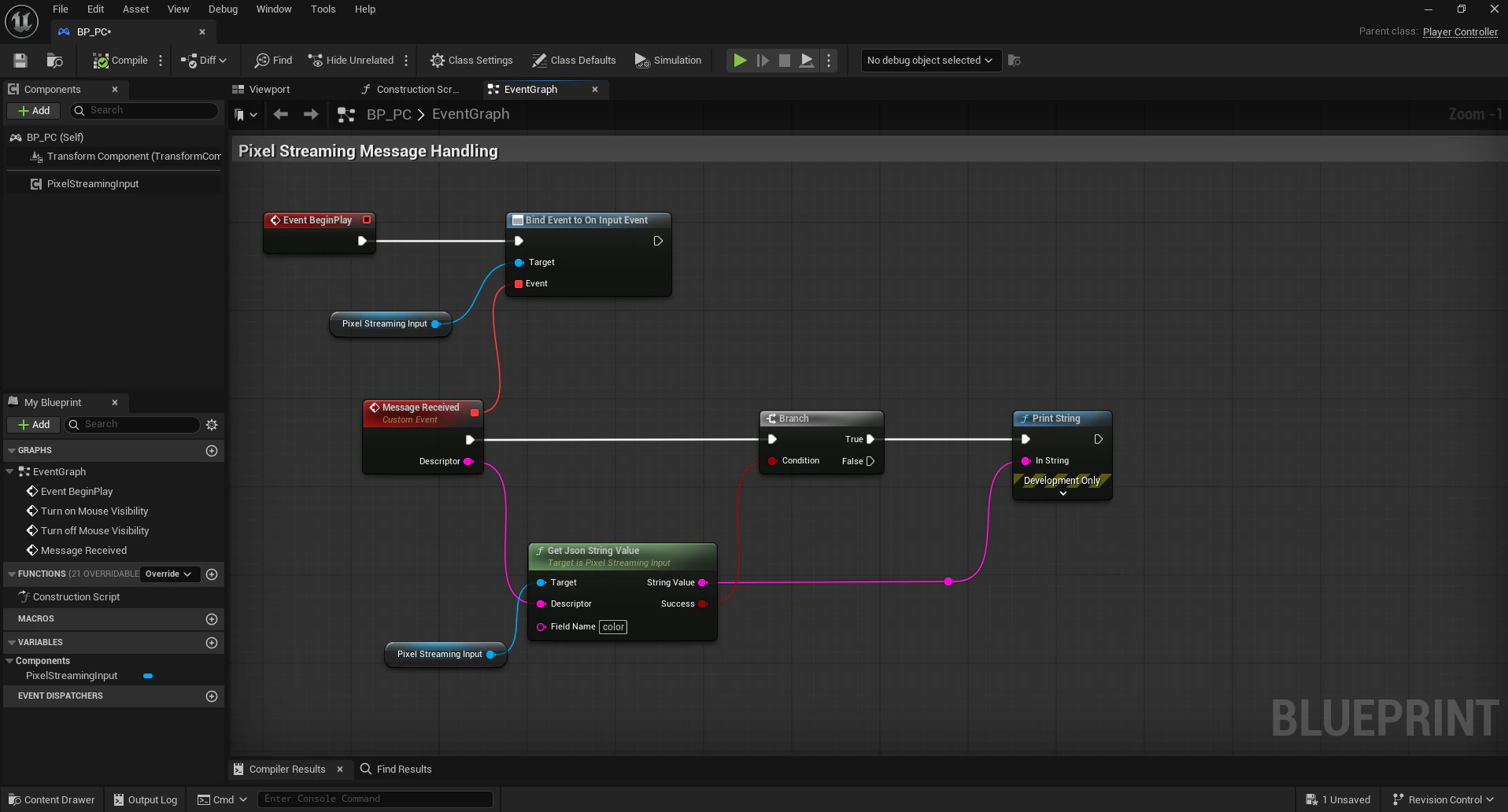Open the debug object selector dropdown
Screen dimensions: 1508x812
coord(930,61)
